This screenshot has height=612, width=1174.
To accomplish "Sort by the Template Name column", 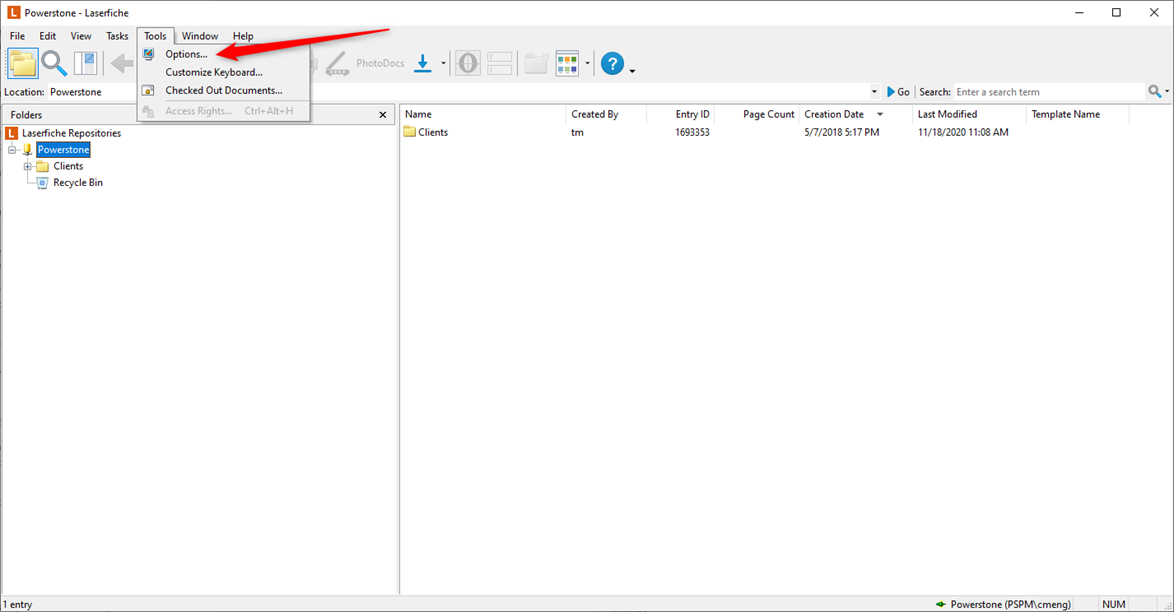I will (x=1077, y=114).
